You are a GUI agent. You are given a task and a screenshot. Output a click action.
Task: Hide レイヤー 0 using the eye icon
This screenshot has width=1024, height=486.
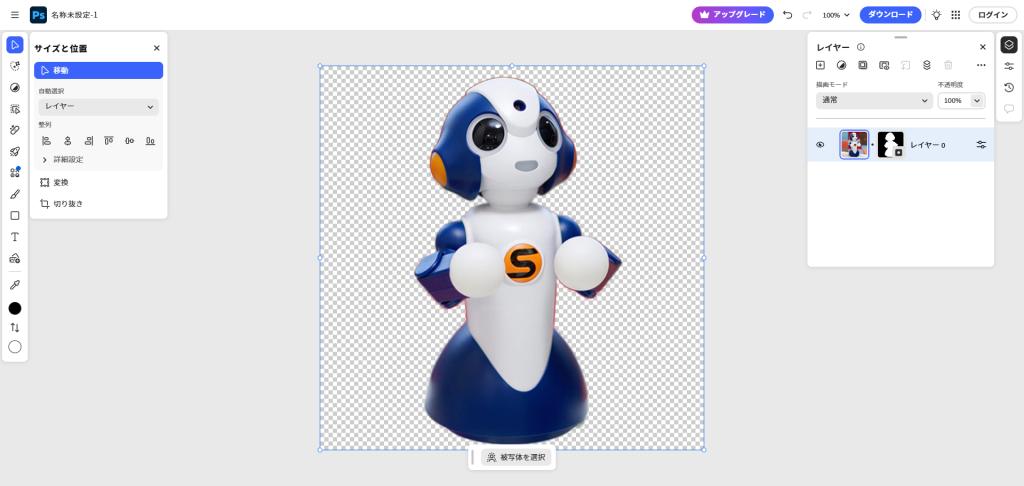(821, 145)
